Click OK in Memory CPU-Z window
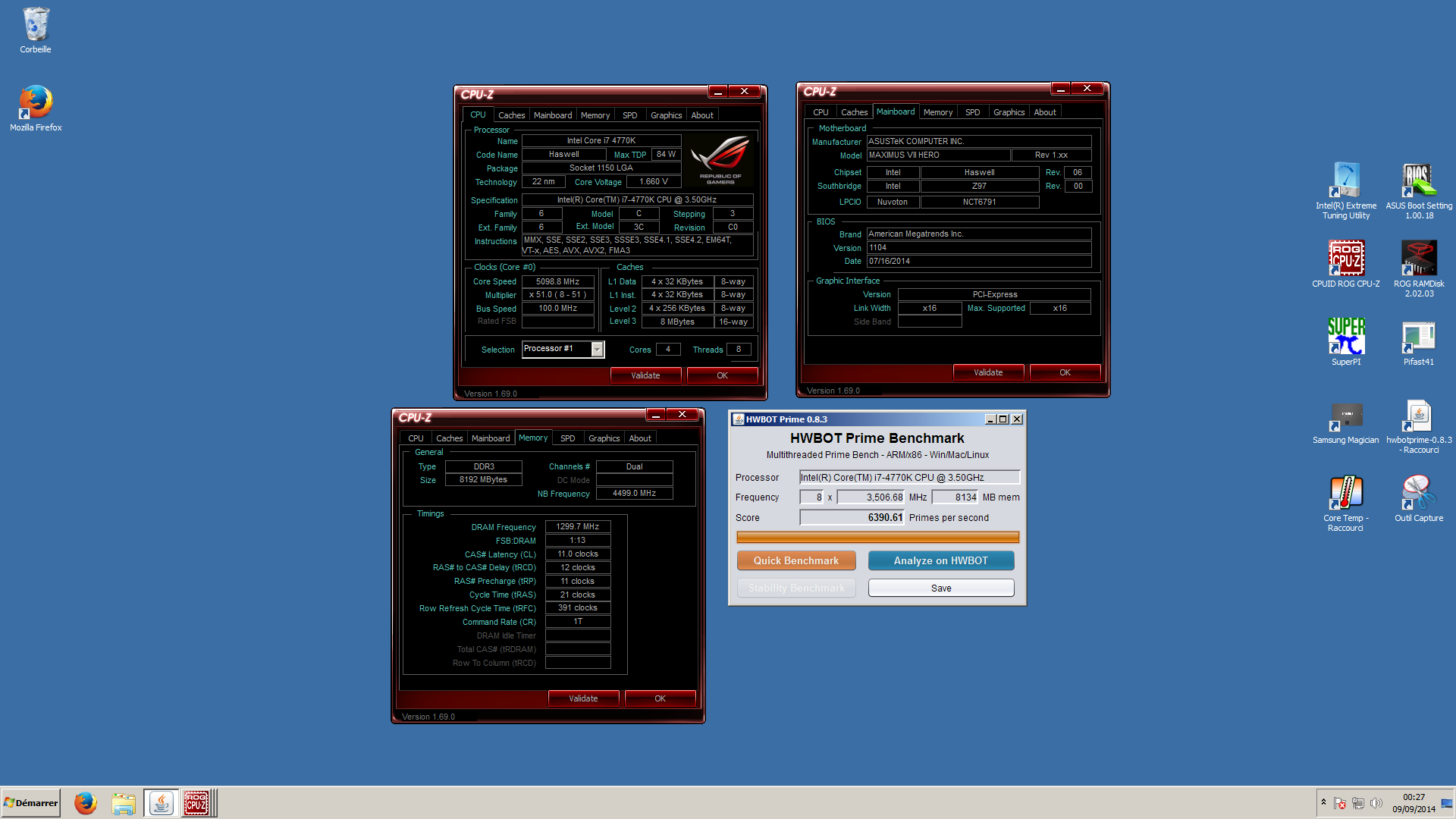 pyautogui.click(x=660, y=698)
